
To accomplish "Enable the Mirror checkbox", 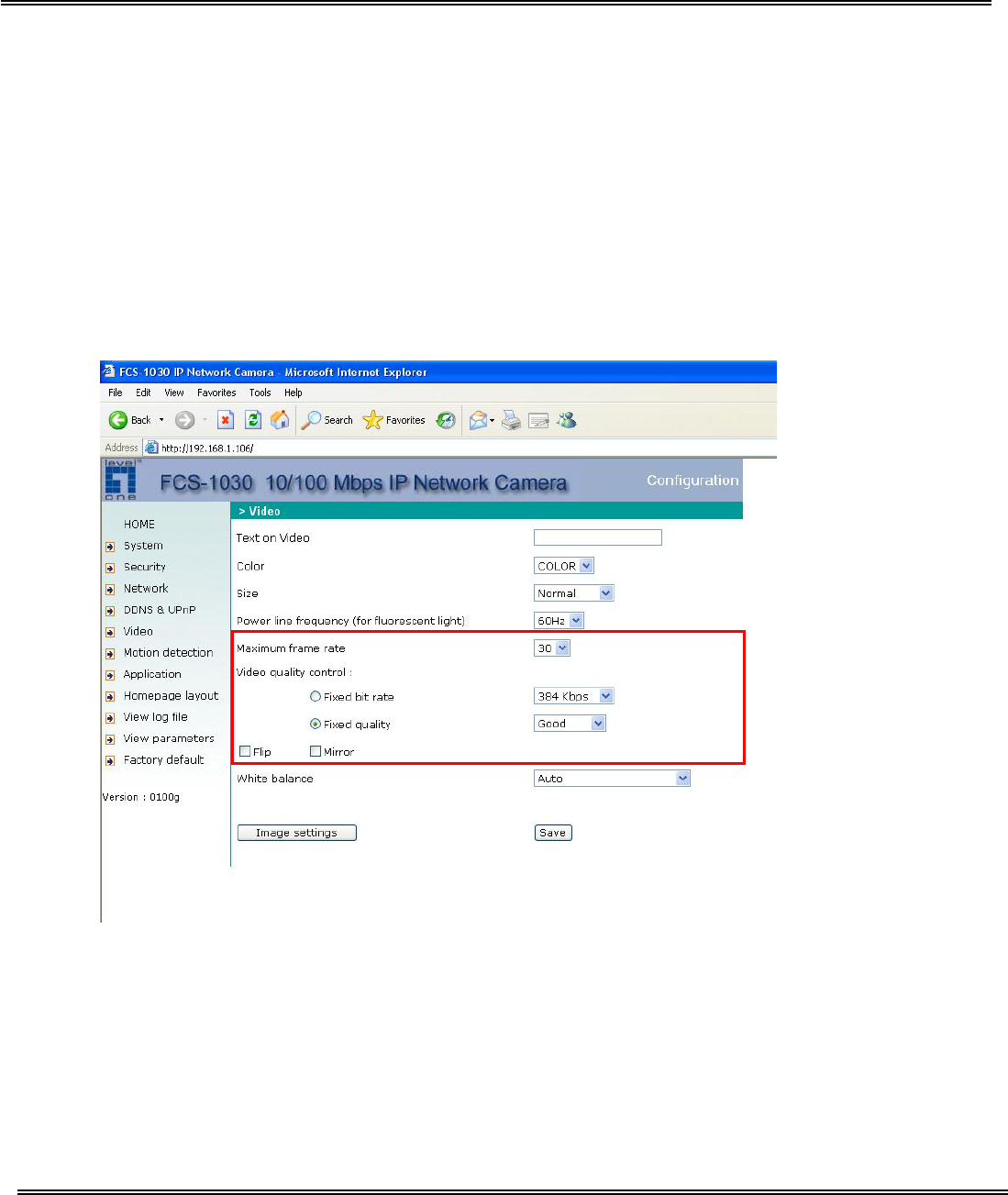I will 316,751.
